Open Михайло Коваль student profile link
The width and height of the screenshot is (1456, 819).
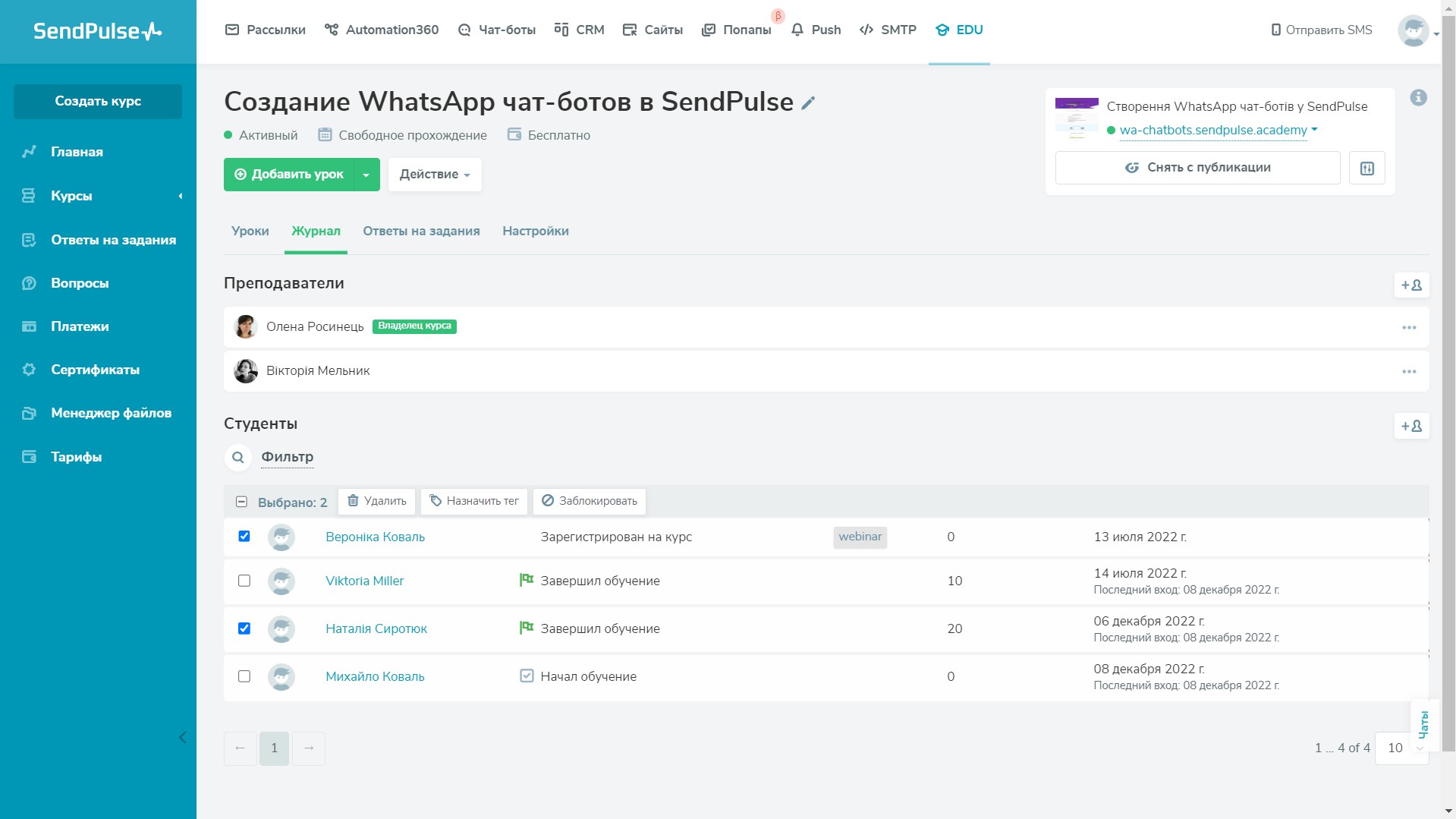[375, 677]
